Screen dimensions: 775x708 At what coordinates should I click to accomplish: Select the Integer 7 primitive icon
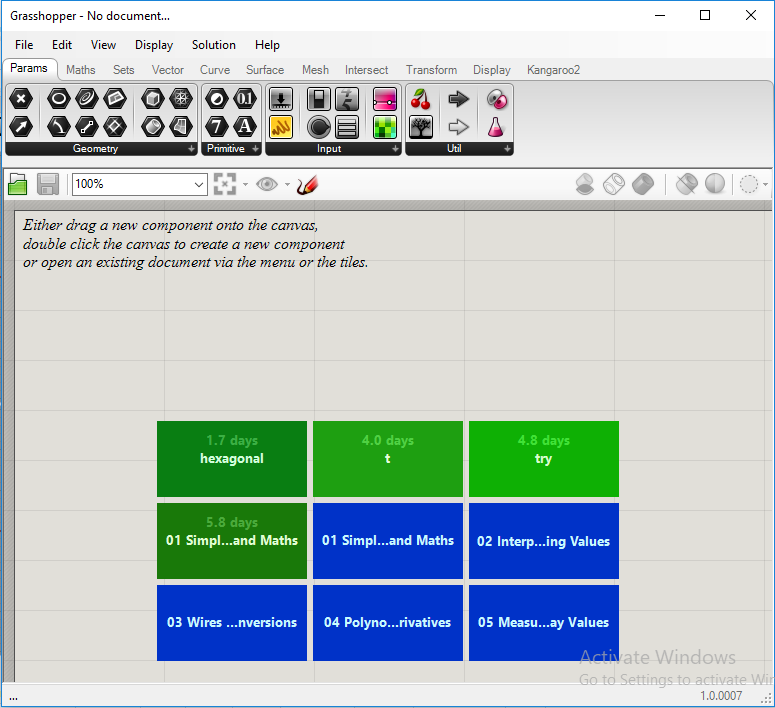coord(216,127)
